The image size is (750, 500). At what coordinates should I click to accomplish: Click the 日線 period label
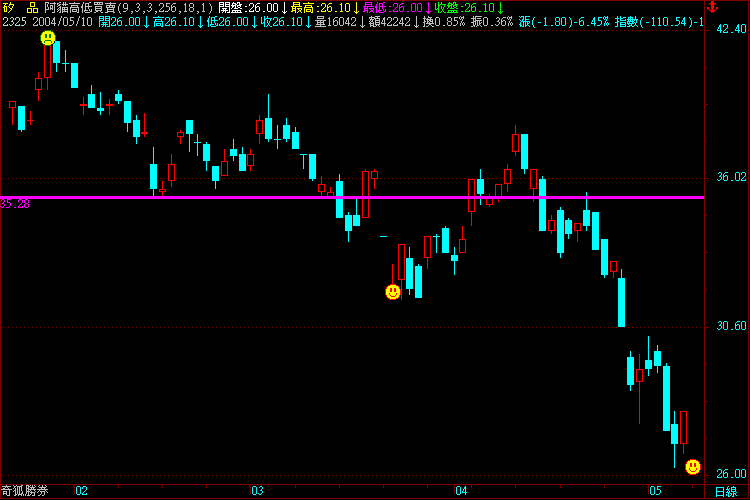point(726,491)
